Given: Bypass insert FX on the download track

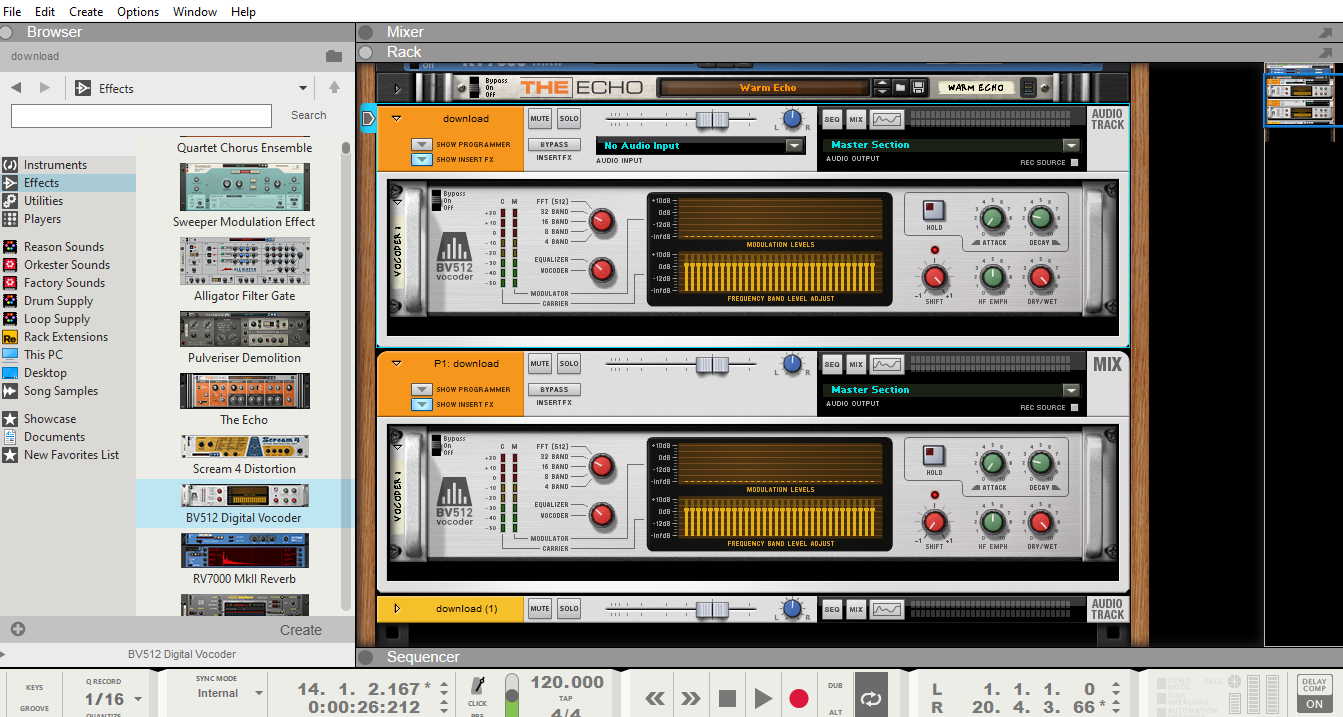Looking at the screenshot, I should point(554,144).
